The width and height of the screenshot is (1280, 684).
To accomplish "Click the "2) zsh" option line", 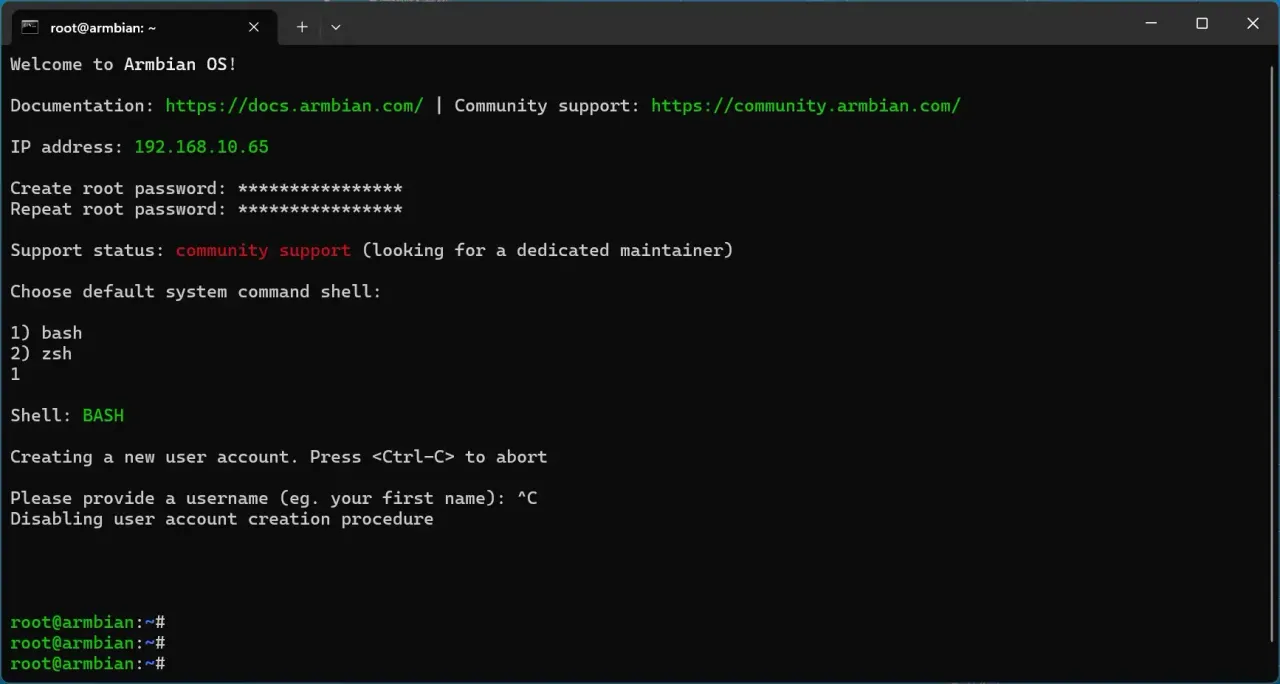I will (x=41, y=354).
